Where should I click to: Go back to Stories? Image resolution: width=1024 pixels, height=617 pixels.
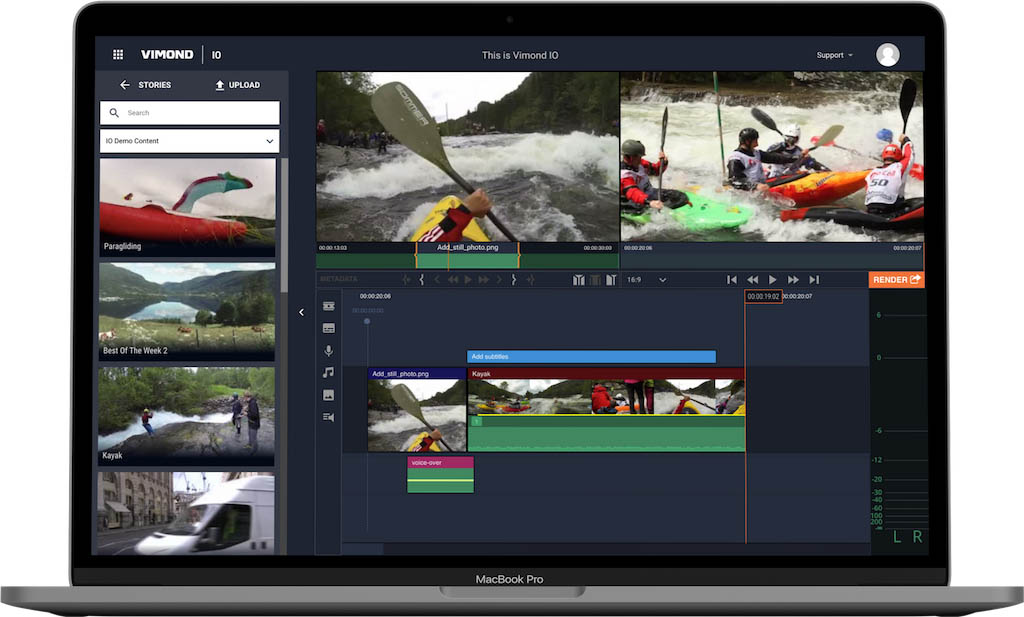coord(145,85)
